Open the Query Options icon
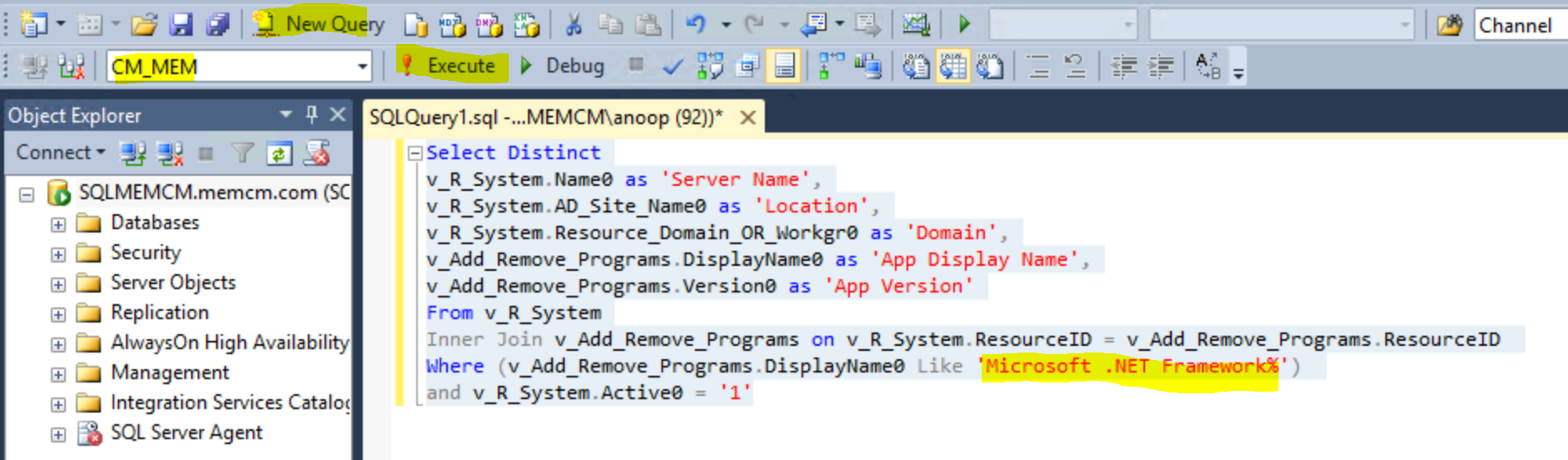Image resolution: width=1568 pixels, height=460 pixels. [x=747, y=66]
